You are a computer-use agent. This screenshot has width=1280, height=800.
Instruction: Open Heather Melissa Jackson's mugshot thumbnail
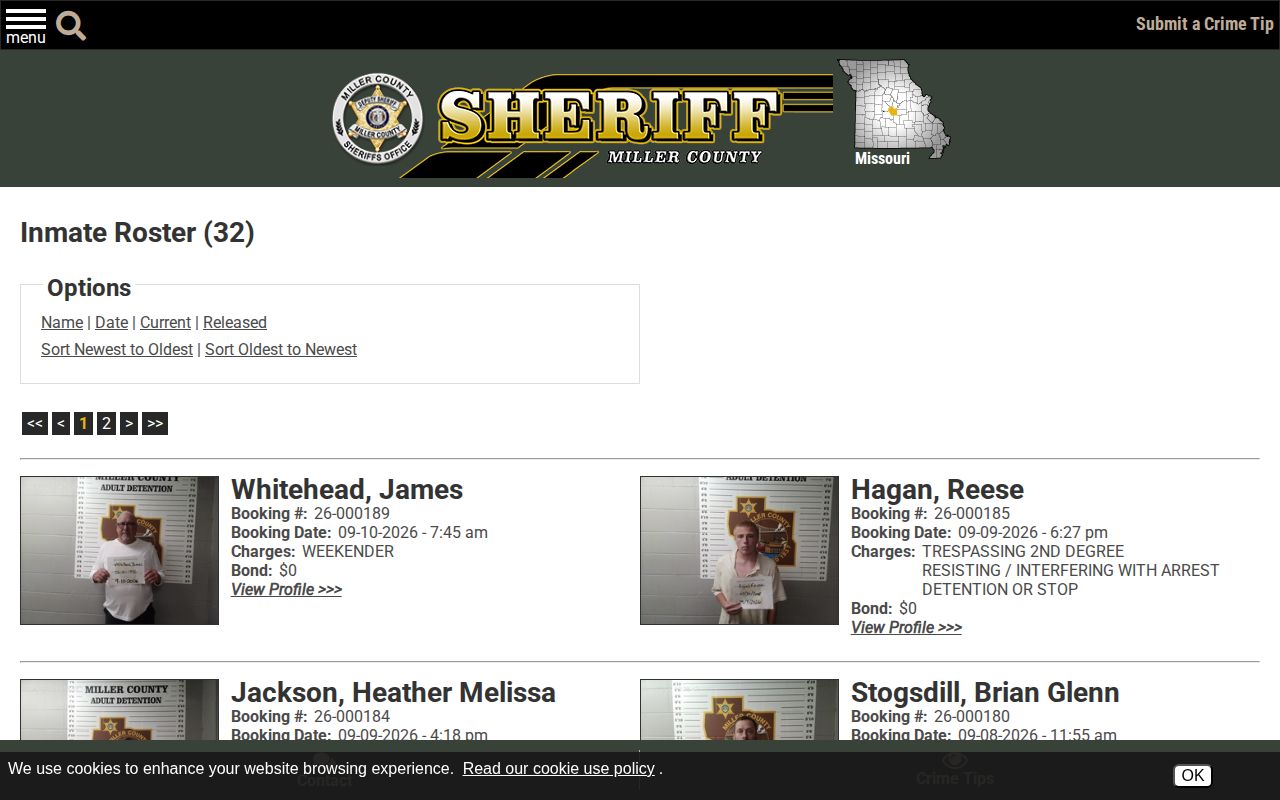click(x=119, y=710)
